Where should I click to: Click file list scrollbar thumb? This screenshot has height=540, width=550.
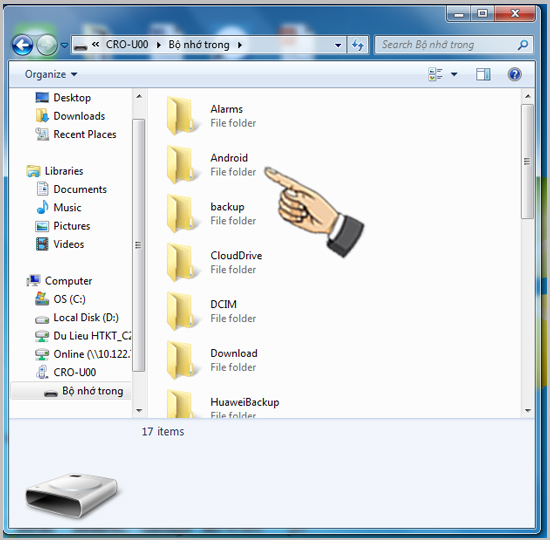pos(527,161)
